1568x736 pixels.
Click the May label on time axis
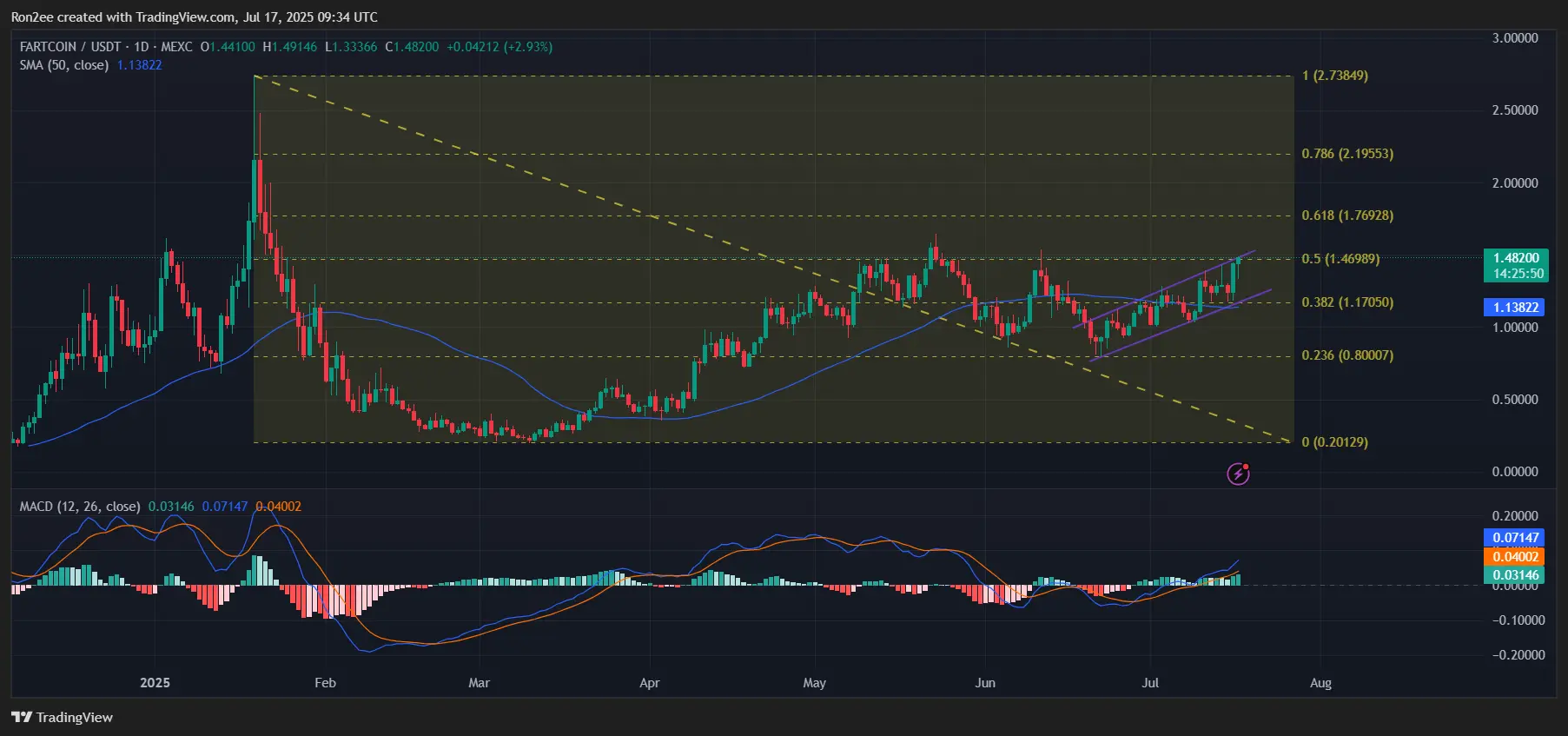pyautogui.click(x=815, y=683)
